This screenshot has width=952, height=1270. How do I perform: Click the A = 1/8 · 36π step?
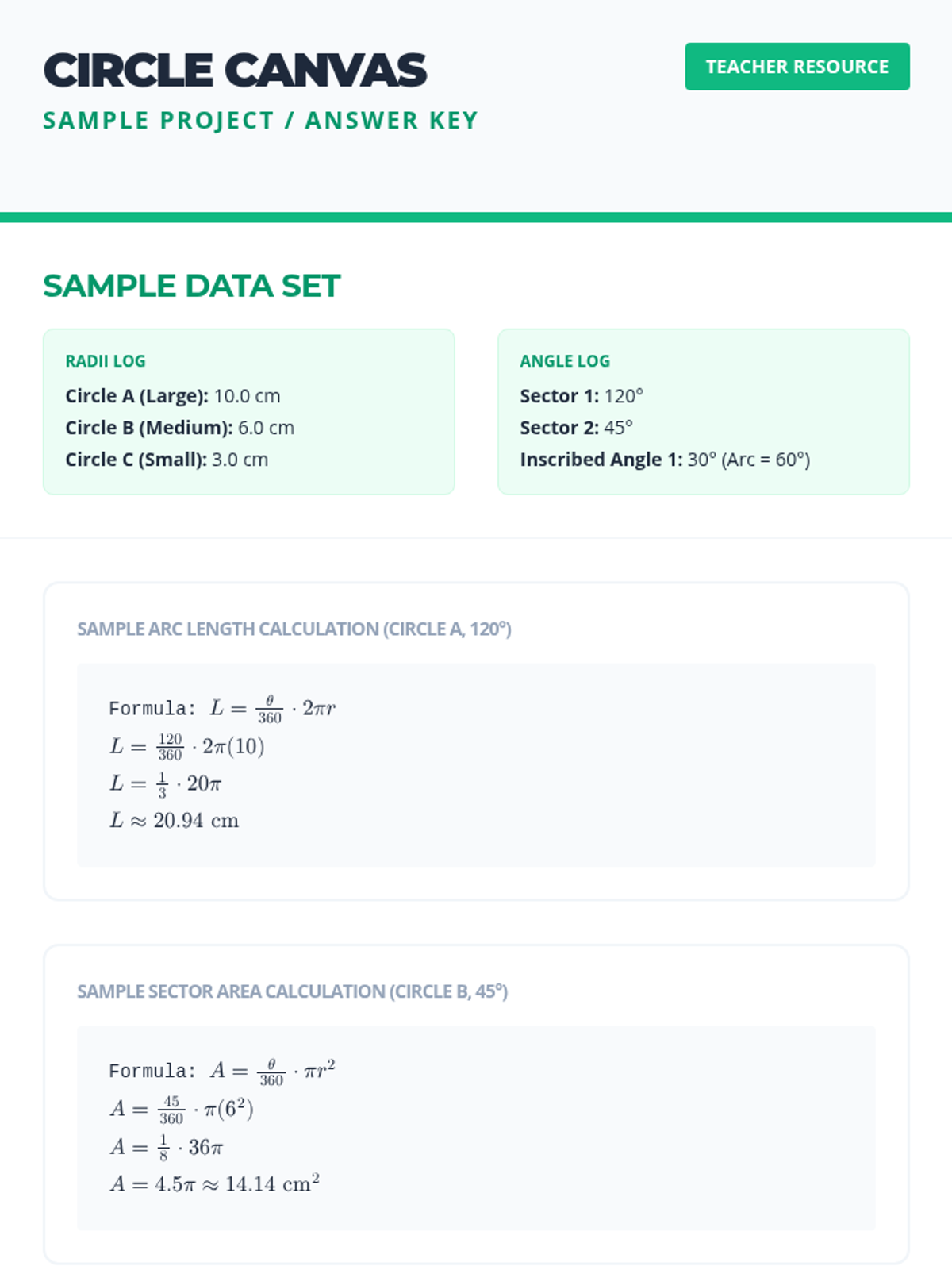tap(166, 1147)
